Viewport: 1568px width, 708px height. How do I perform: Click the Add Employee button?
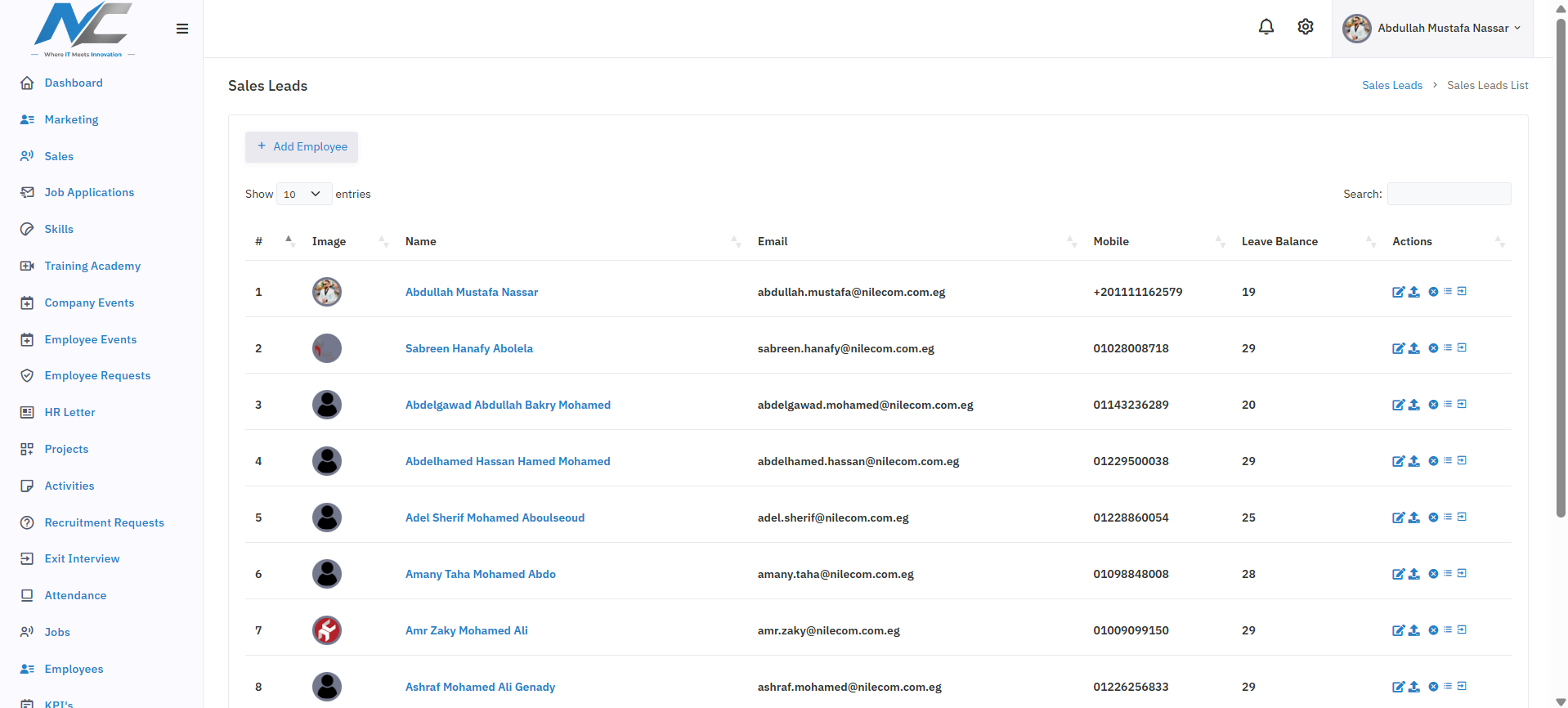302,146
